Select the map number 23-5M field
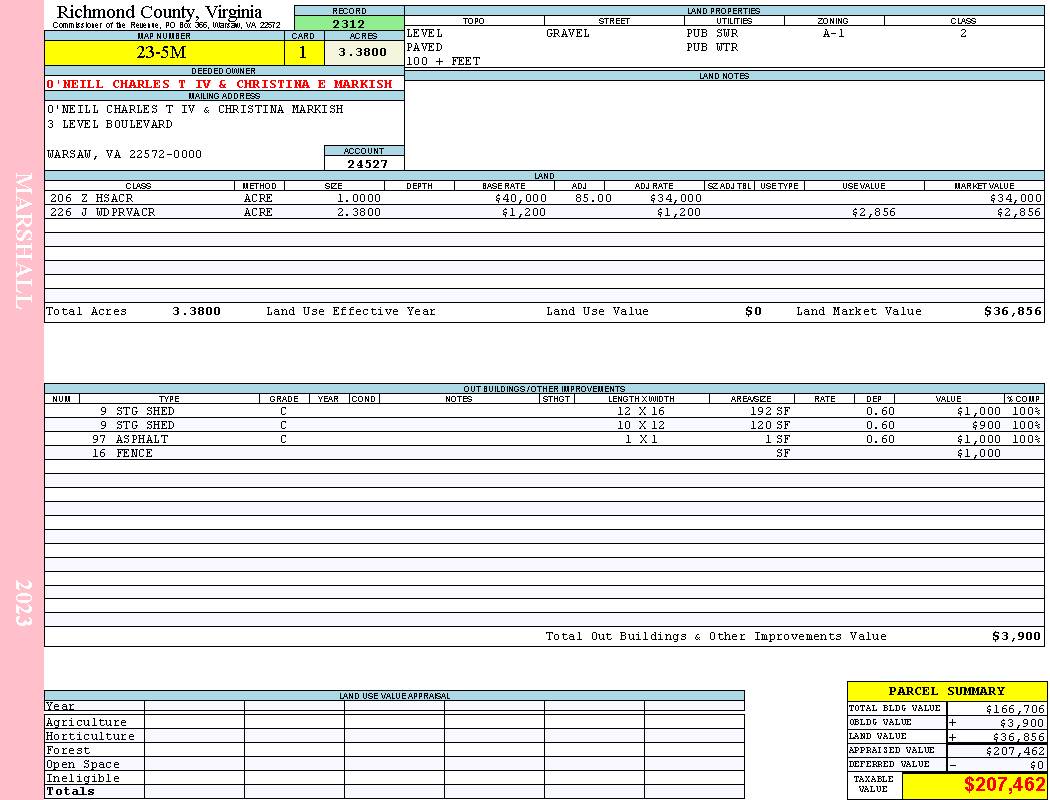This screenshot has width=1050, height=800. pos(164,52)
